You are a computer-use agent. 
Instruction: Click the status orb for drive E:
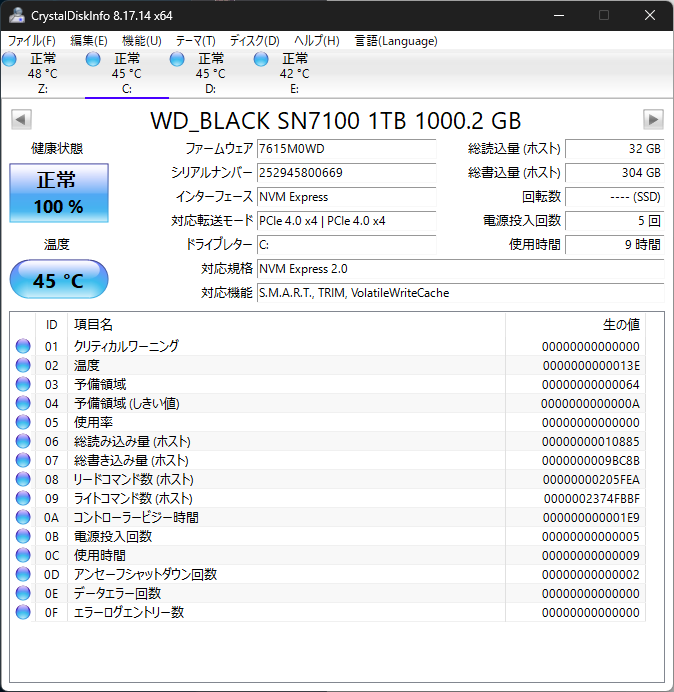(261, 59)
